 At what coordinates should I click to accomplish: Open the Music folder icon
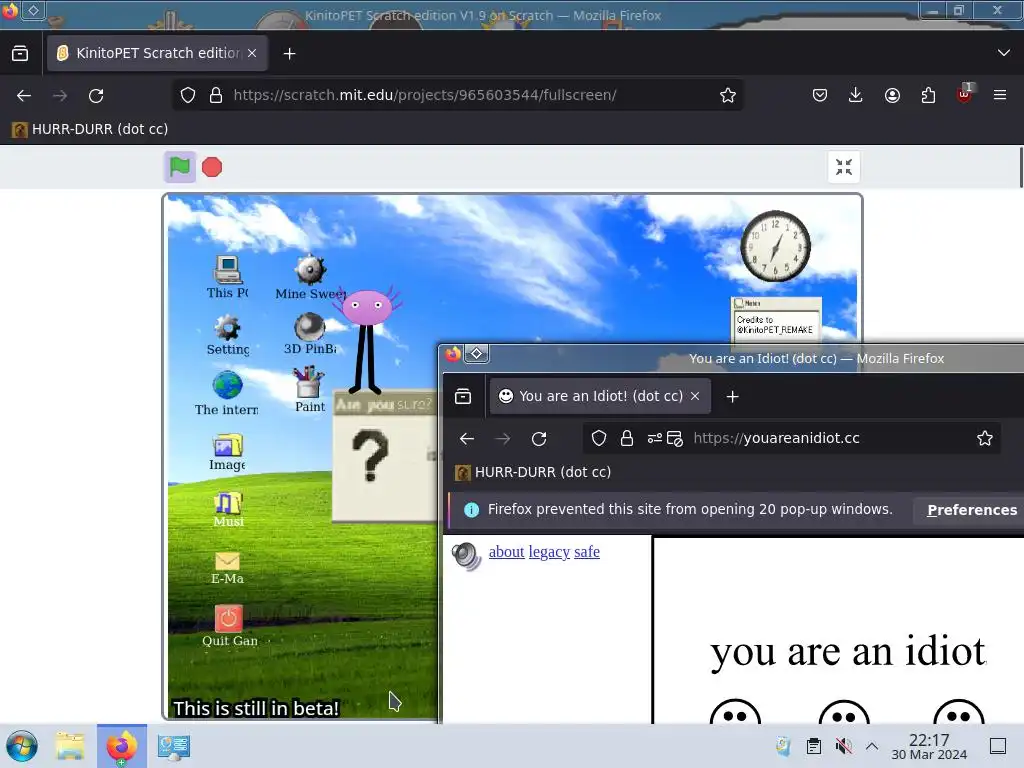[228, 509]
